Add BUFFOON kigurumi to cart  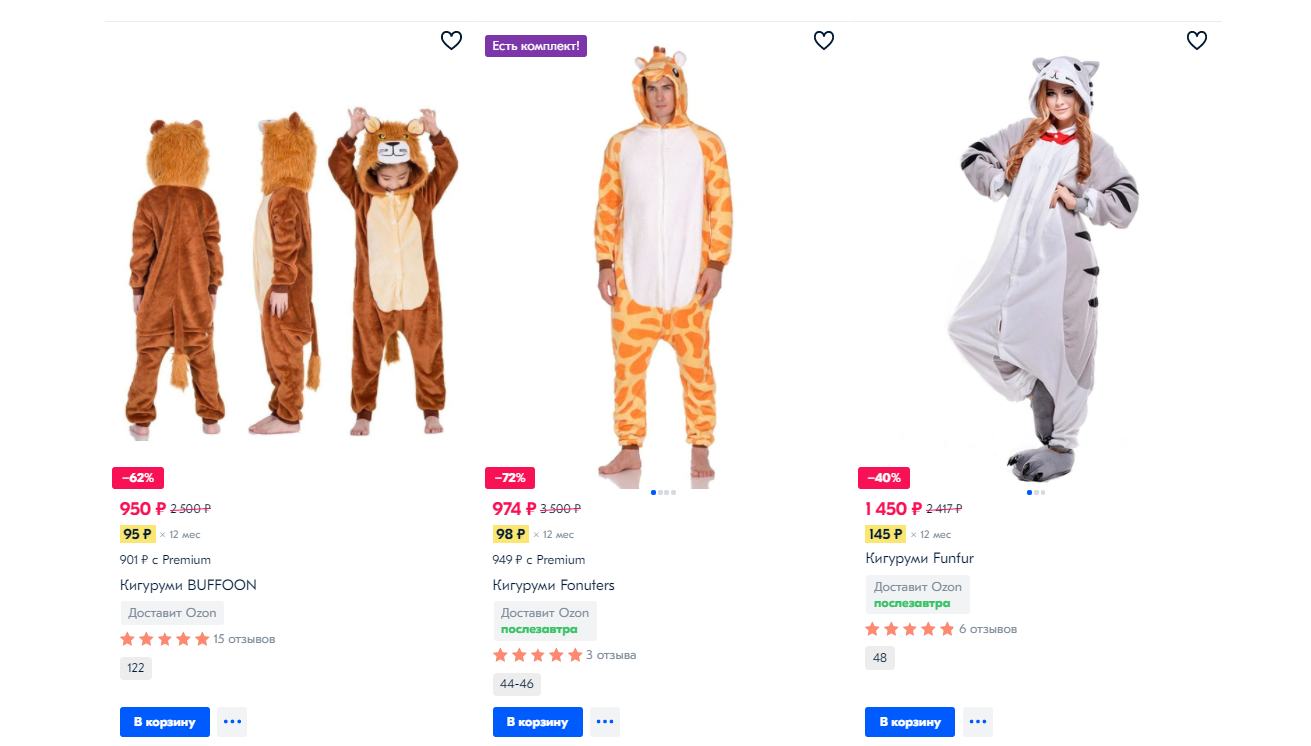click(x=165, y=721)
